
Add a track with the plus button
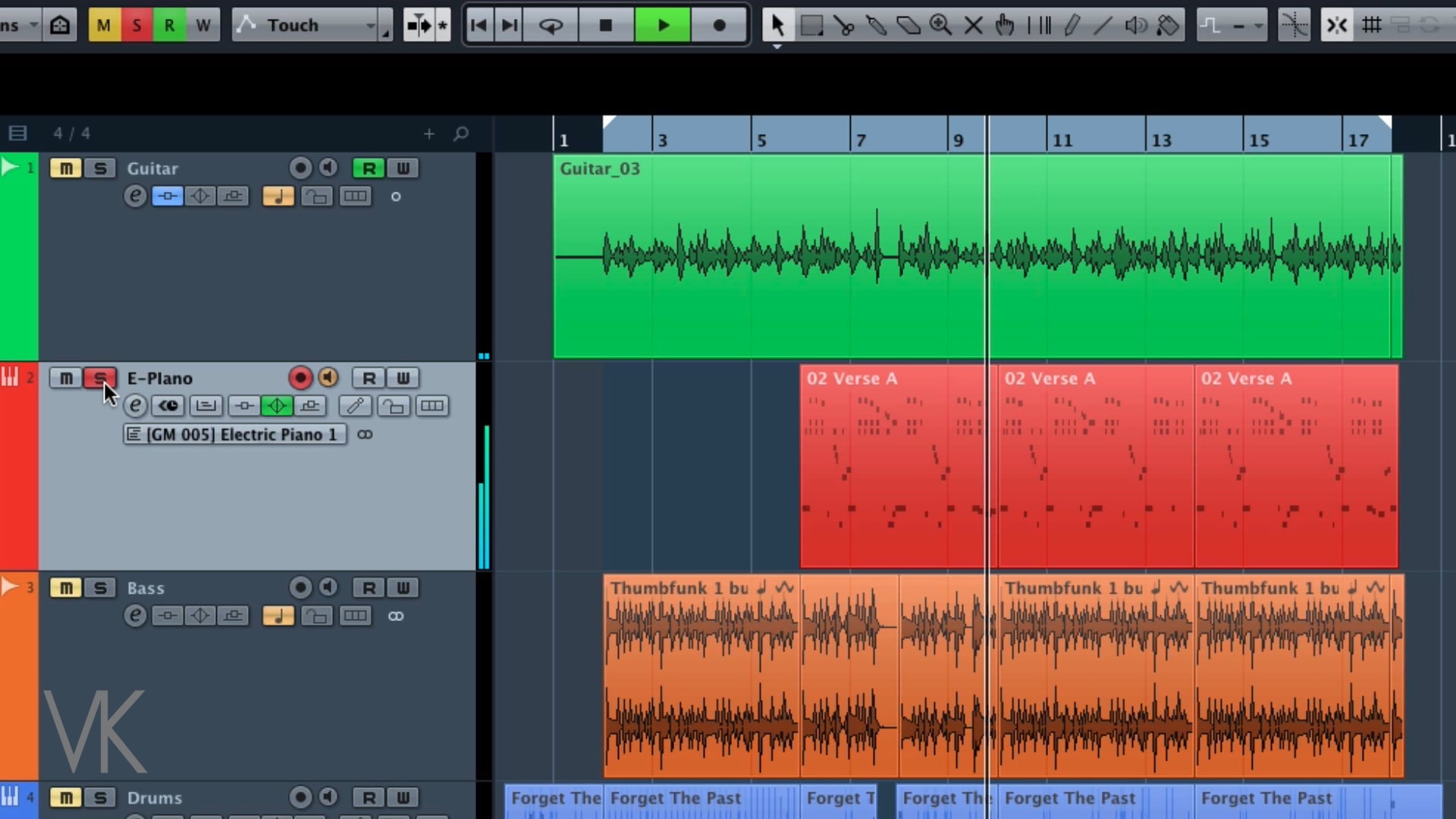(429, 134)
